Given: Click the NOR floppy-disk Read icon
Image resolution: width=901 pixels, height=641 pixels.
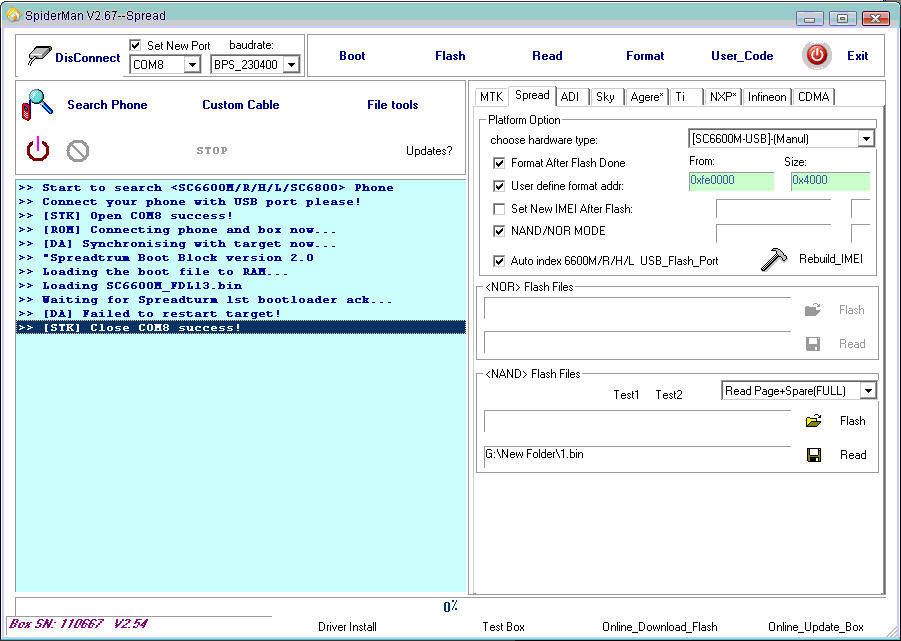Looking at the screenshot, I should click(813, 344).
